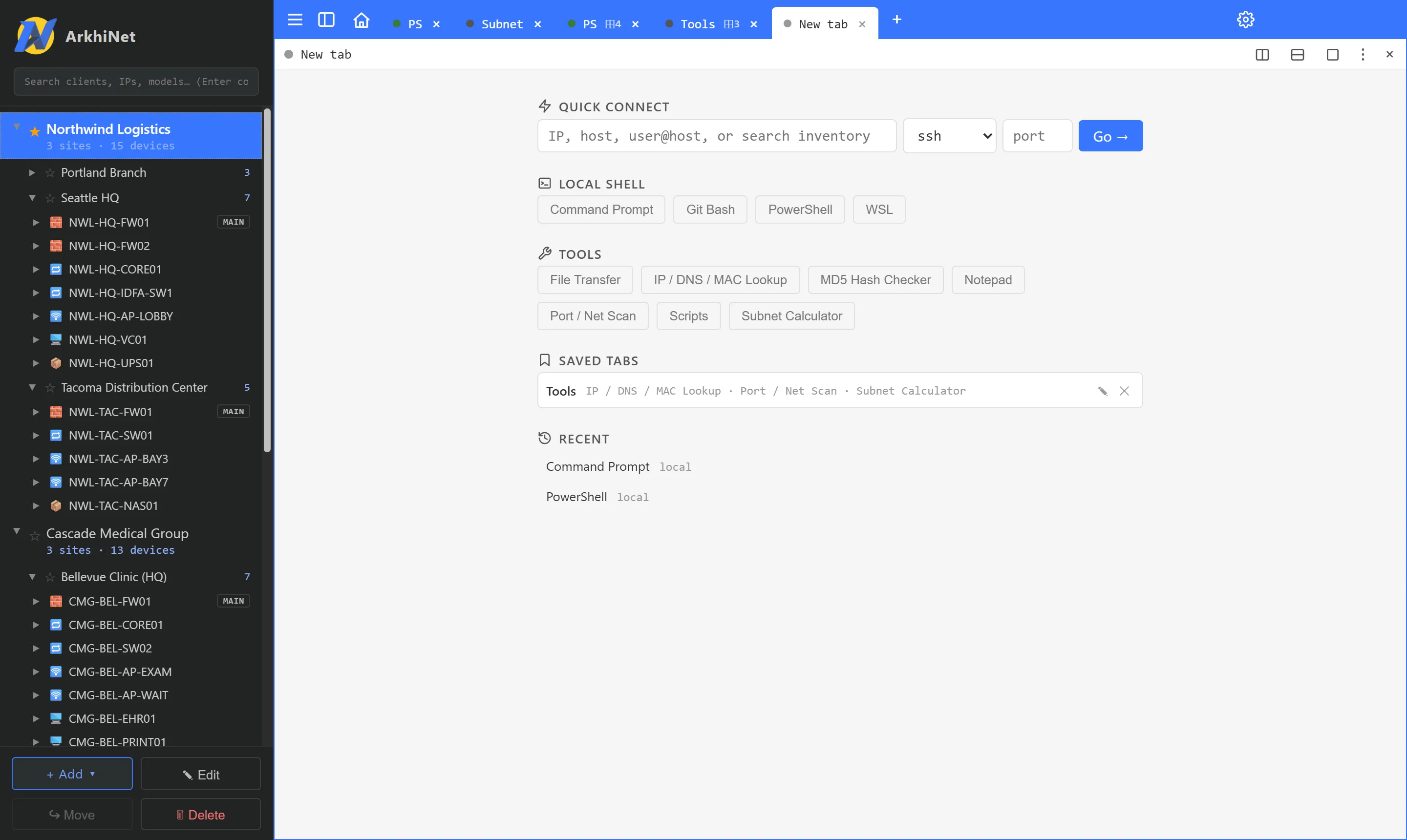This screenshot has width=1407, height=840.
Task: Open the Add dropdown button
Action: (x=72, y=774)
